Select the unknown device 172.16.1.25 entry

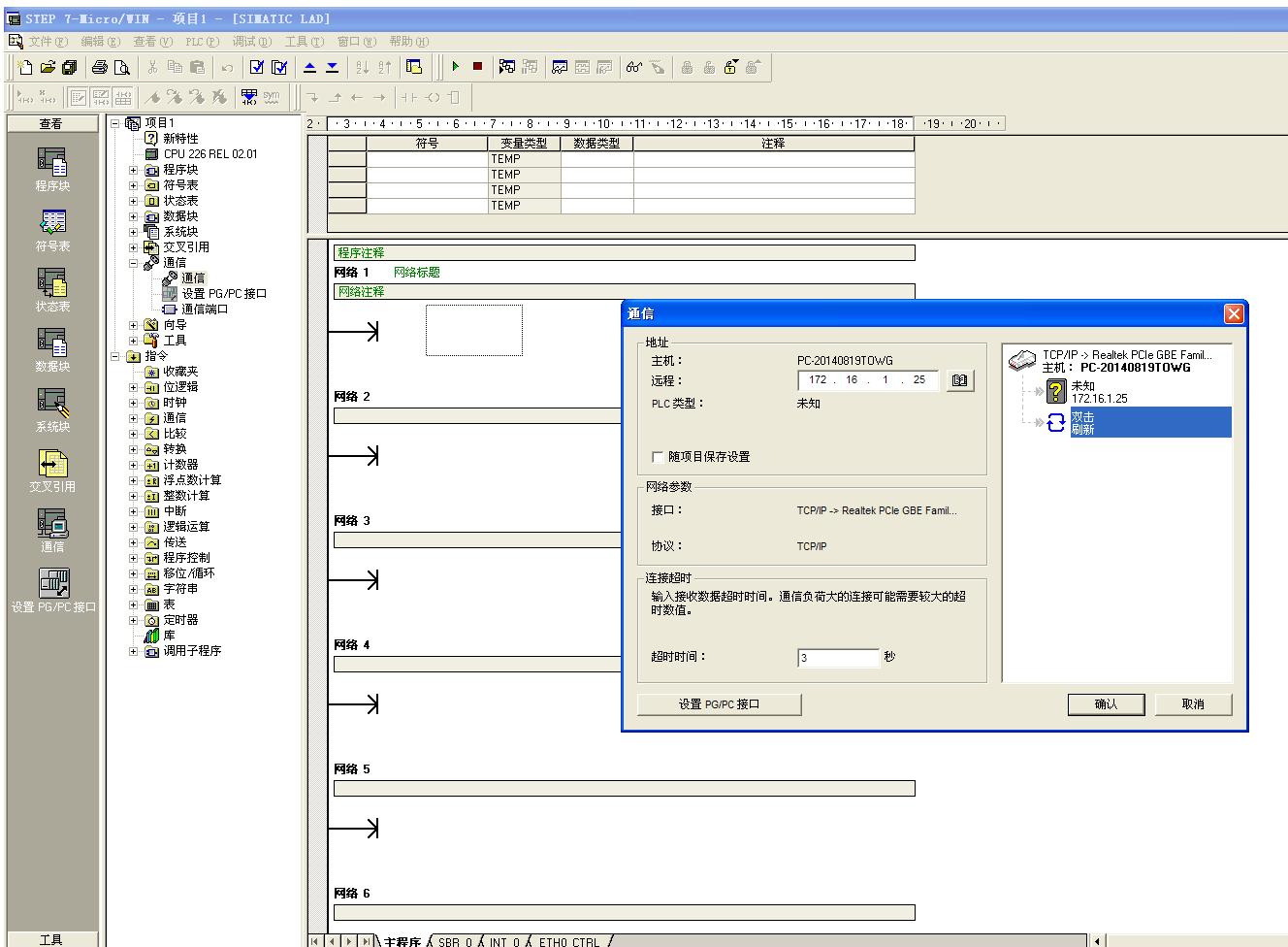pos(1098,392)
